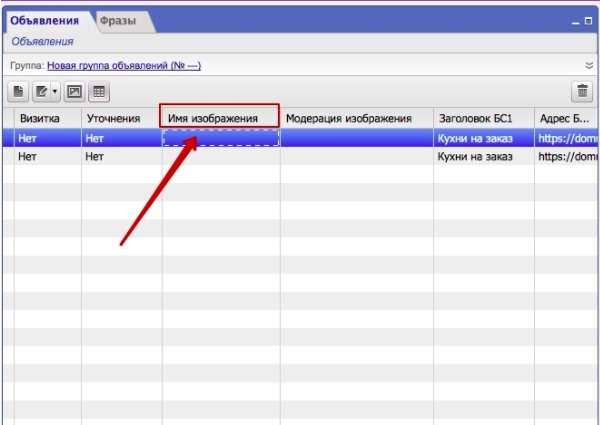Switch to the Фразы tab
Screen dimensions: 600x425
pyautogui.click(x=118, y=20)
